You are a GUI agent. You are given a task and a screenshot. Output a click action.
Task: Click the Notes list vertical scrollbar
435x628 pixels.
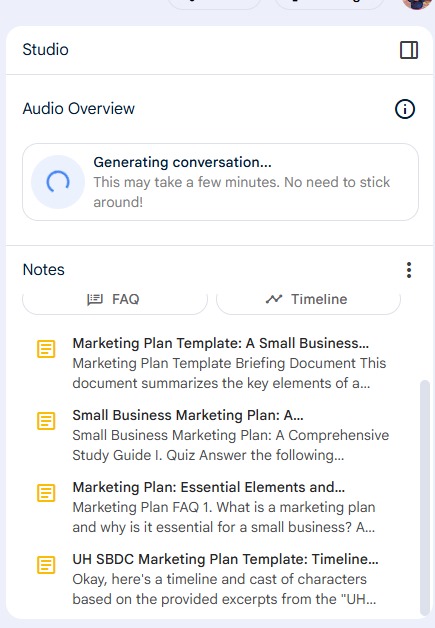[425, 497]
